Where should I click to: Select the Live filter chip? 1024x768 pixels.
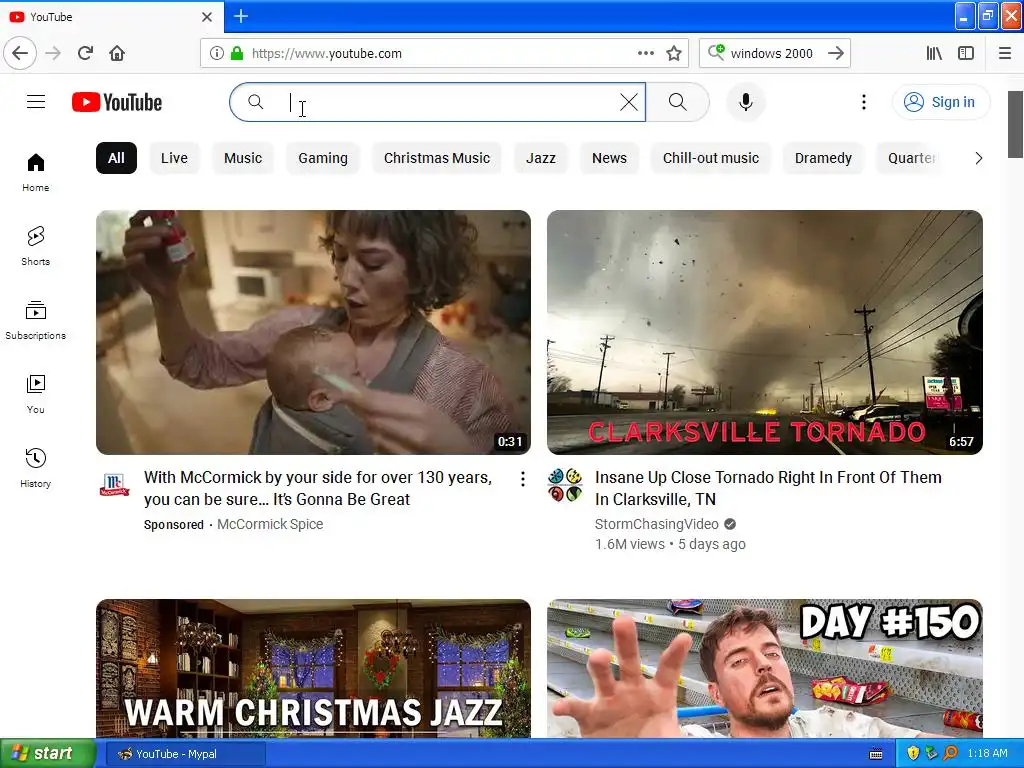click(174, 158)
